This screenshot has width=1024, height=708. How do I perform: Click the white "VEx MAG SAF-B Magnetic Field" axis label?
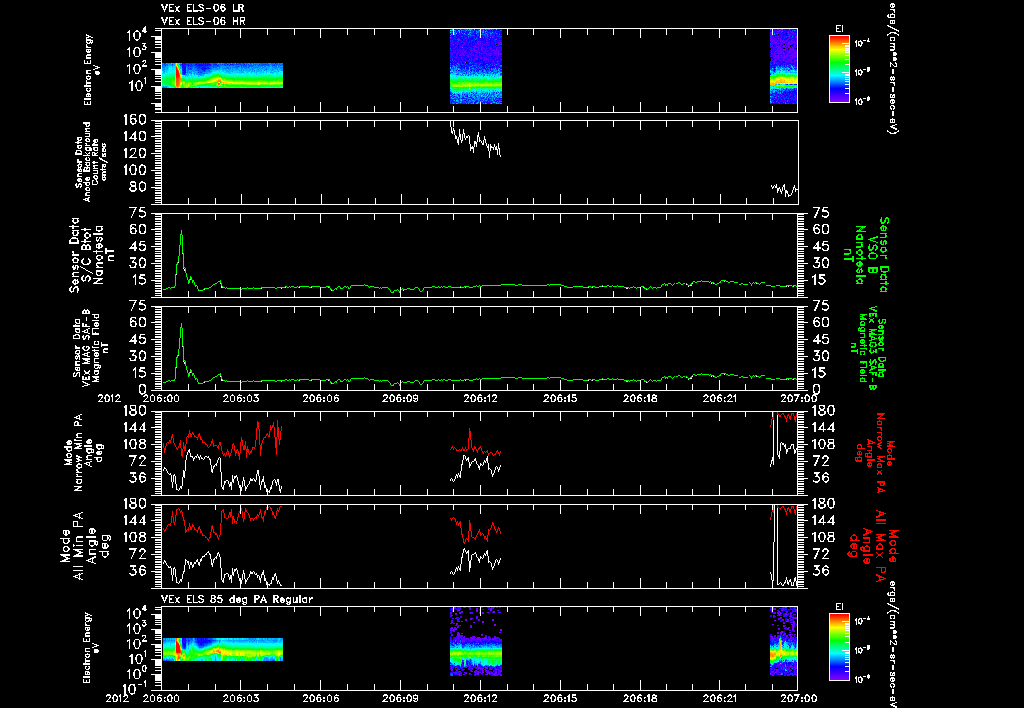pyautogui.click(x=91, y=346)
